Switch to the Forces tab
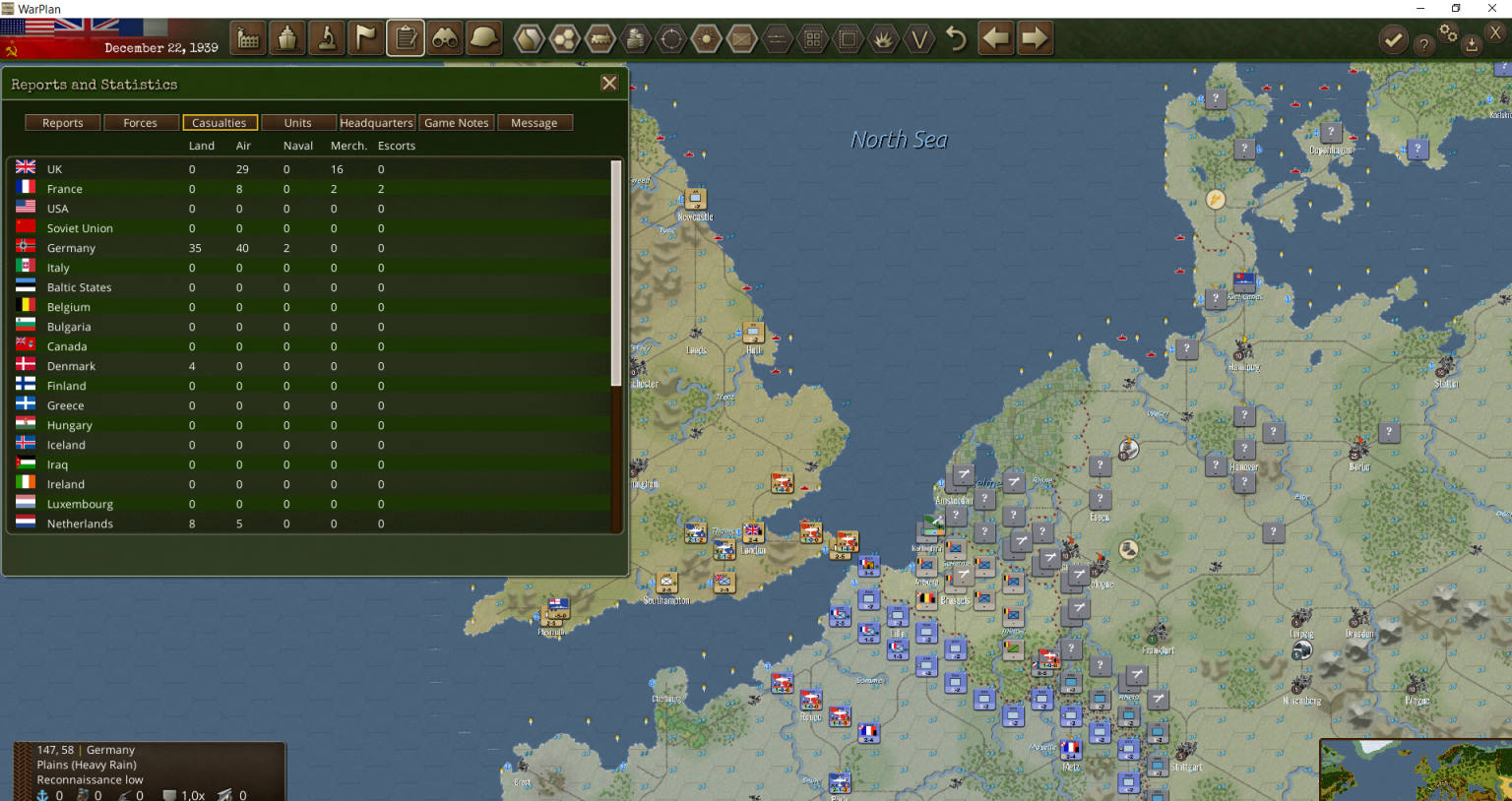 click(x=140, y=123)
